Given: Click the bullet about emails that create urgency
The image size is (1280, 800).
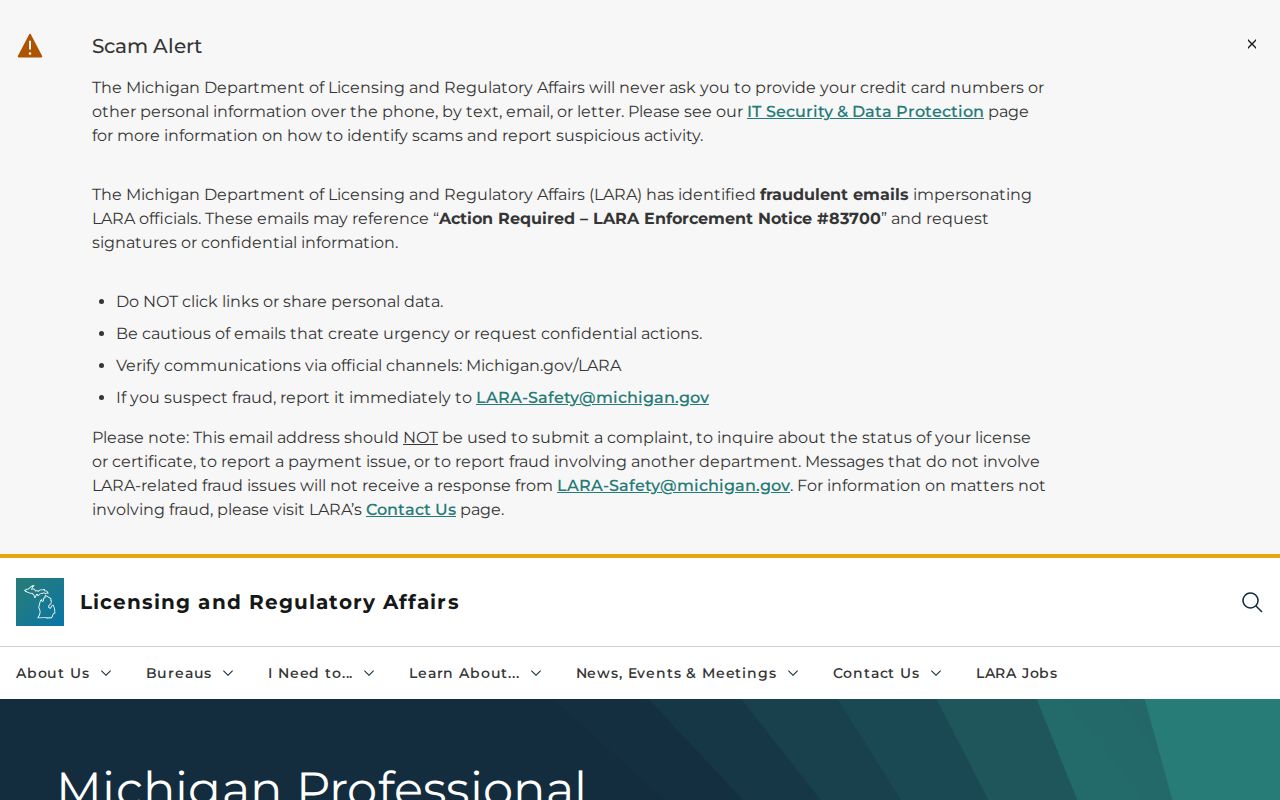Looking at the screenshot, I should coord(409,334).
